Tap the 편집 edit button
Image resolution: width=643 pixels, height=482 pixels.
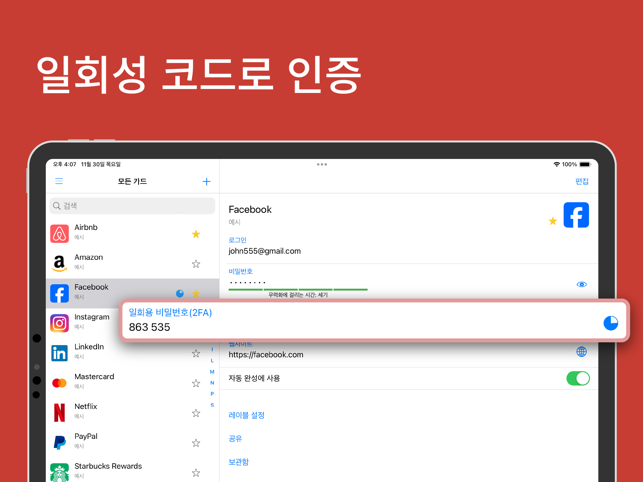pyautogui.click(x=581, y=182)
